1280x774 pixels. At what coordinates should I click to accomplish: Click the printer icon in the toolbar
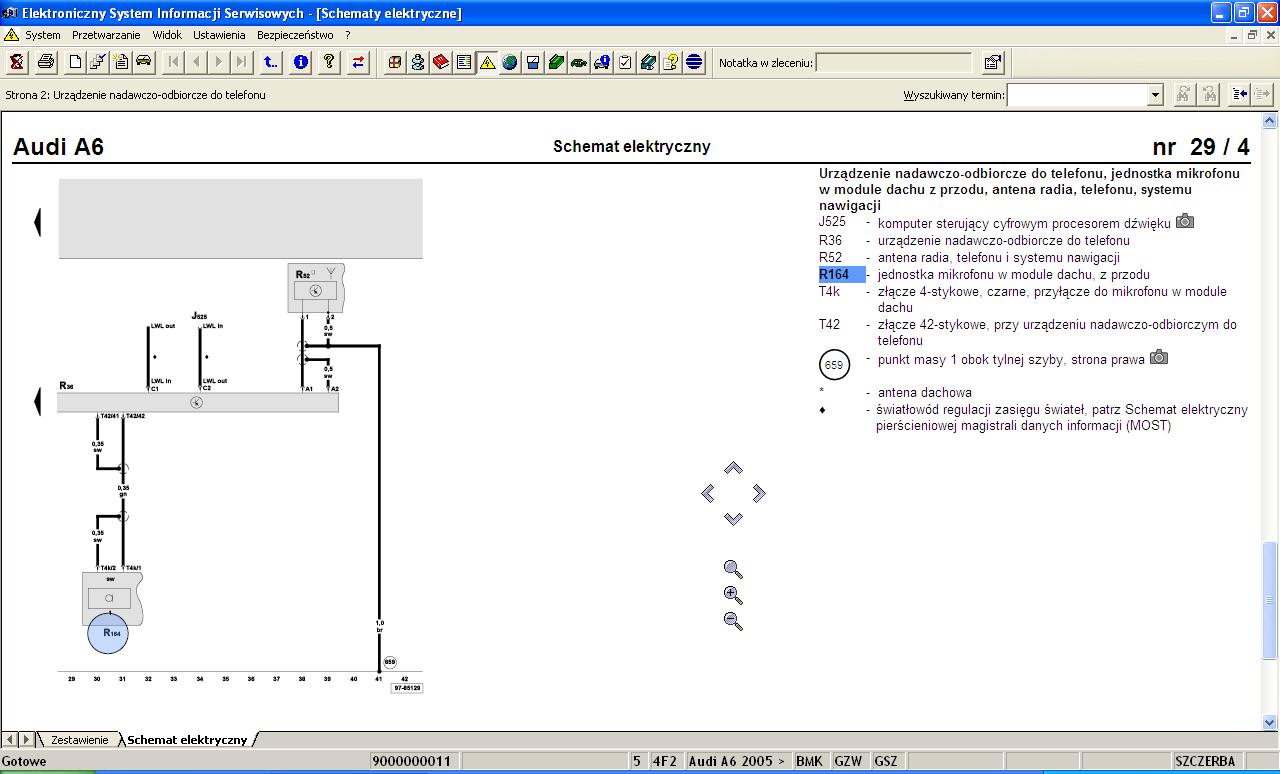tap(45, 62)
